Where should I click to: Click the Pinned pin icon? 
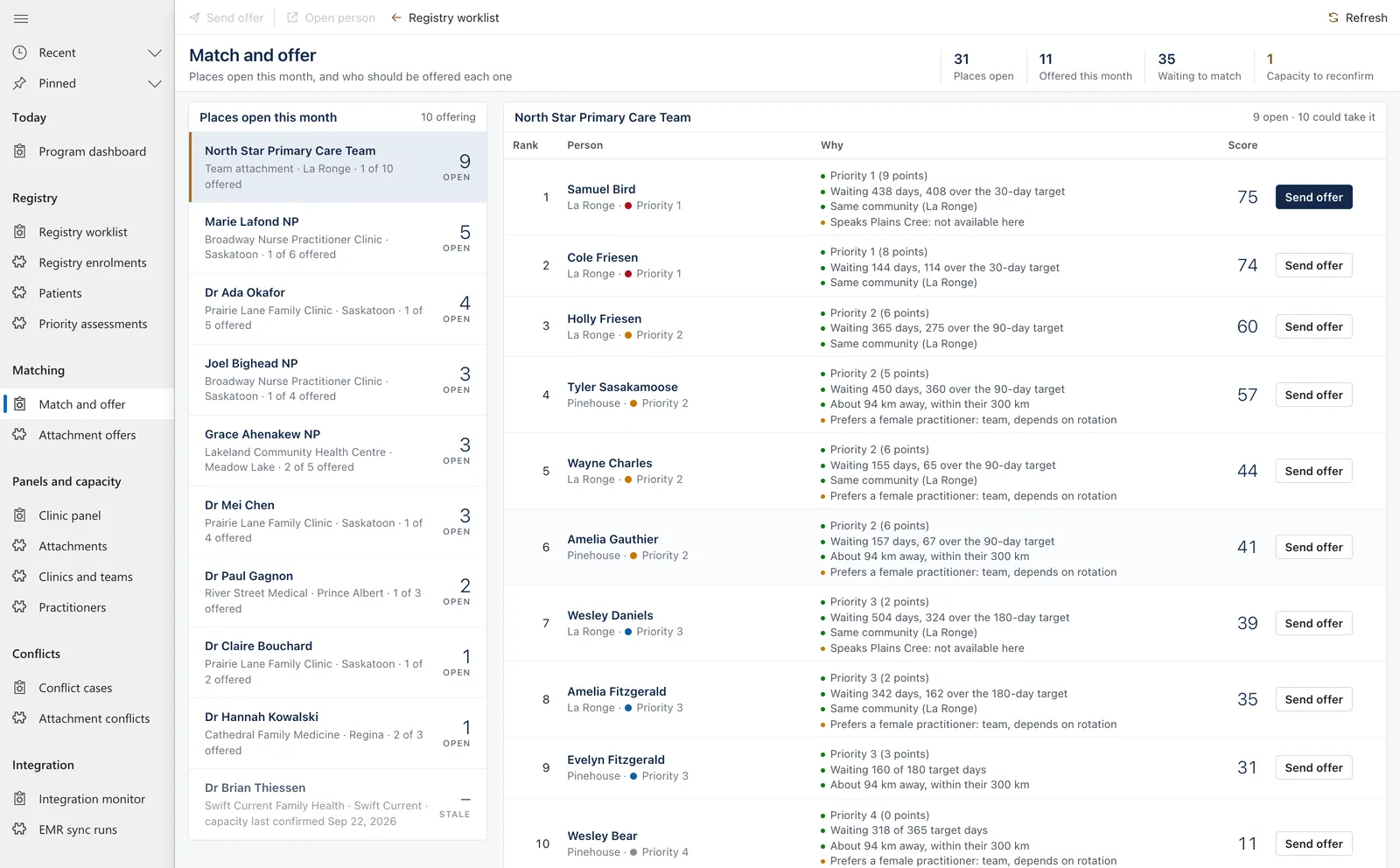19,83
